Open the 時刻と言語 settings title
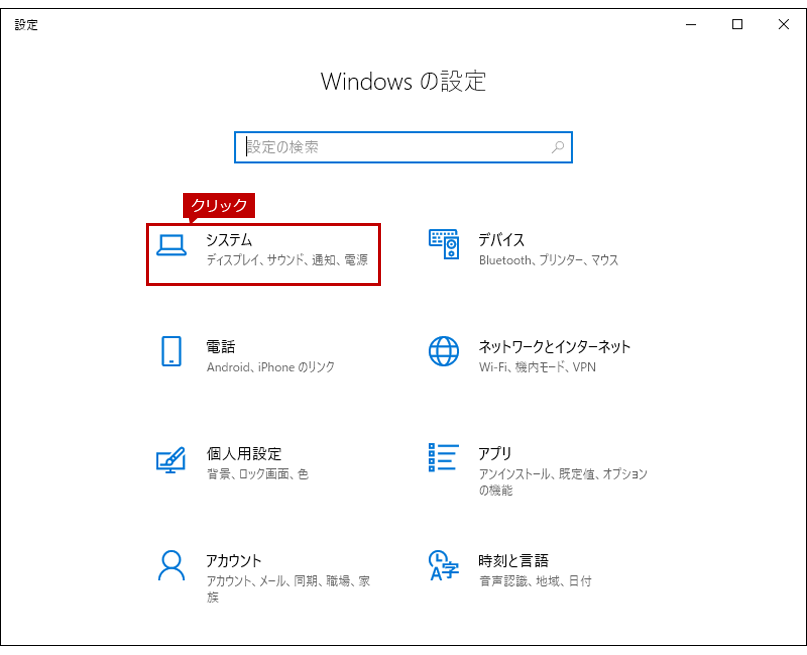The width and height of the screenshot is (807, 655). (513, 561)
